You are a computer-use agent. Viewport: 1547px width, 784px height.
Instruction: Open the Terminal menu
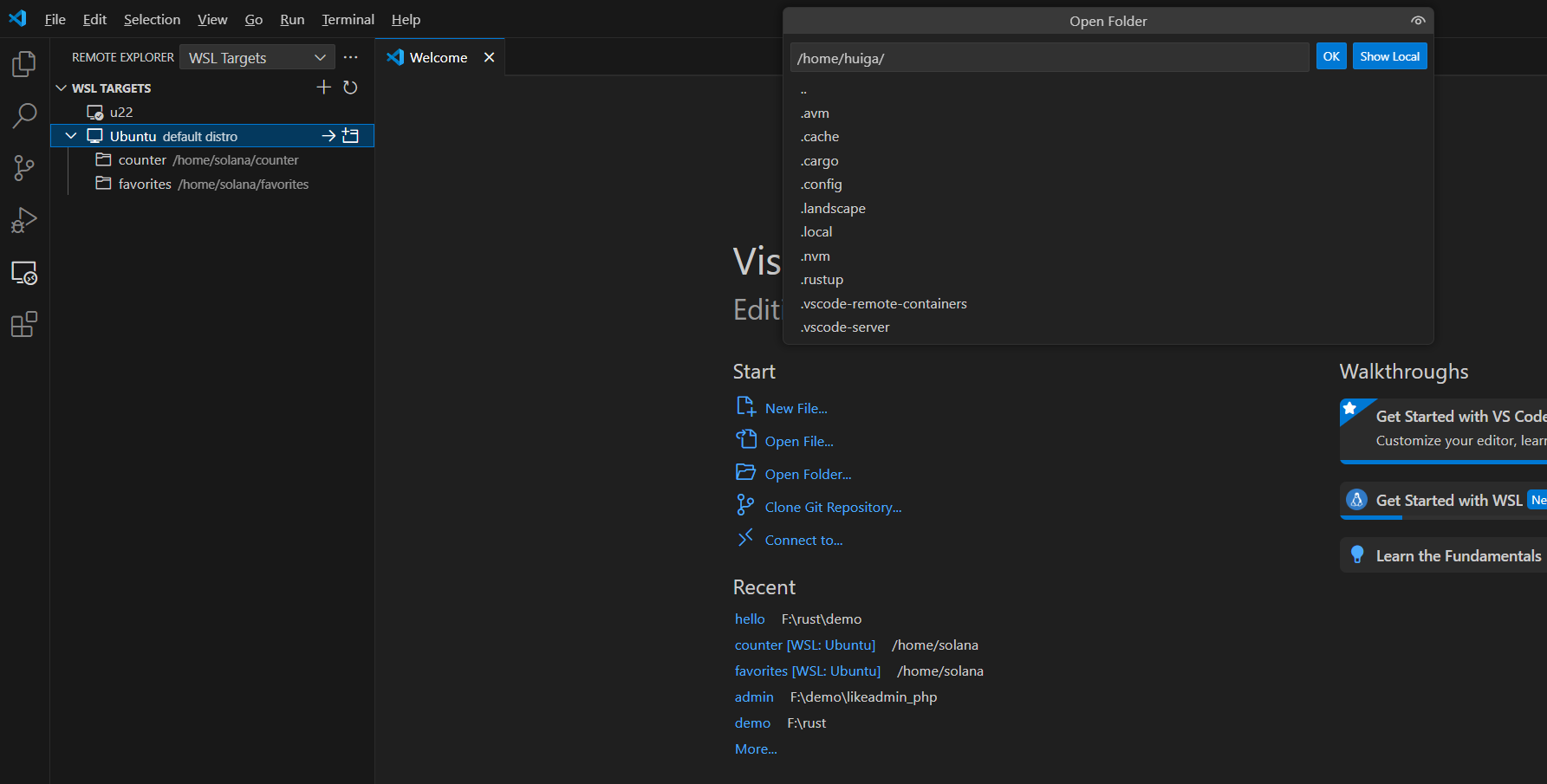(x=348, y=19)
